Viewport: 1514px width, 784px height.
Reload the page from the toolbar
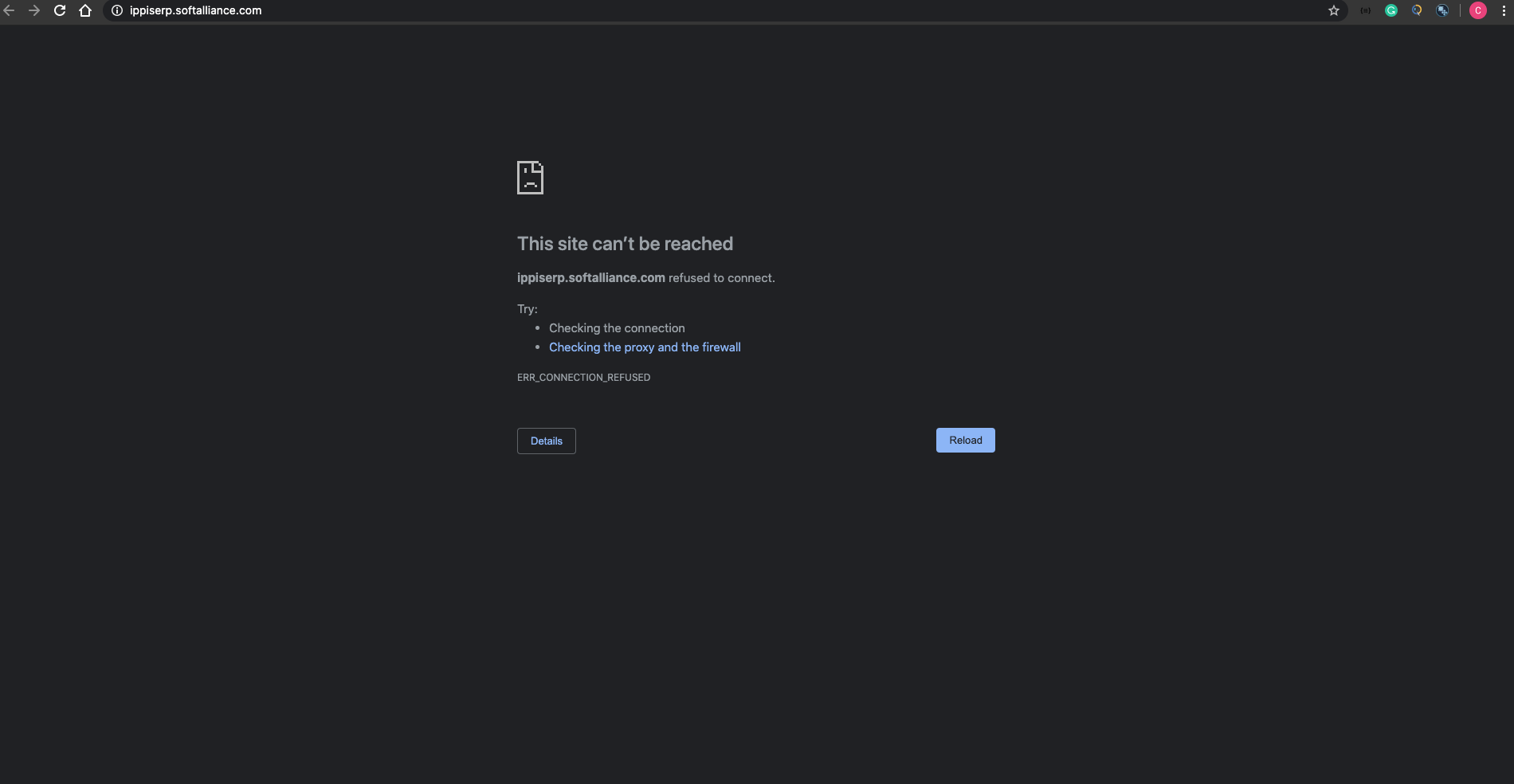point(60,10)
